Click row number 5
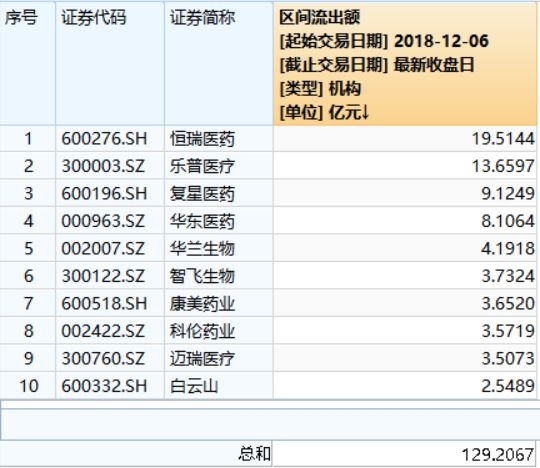The height and width of the screenshot is (468, 540). pos(29,249)
